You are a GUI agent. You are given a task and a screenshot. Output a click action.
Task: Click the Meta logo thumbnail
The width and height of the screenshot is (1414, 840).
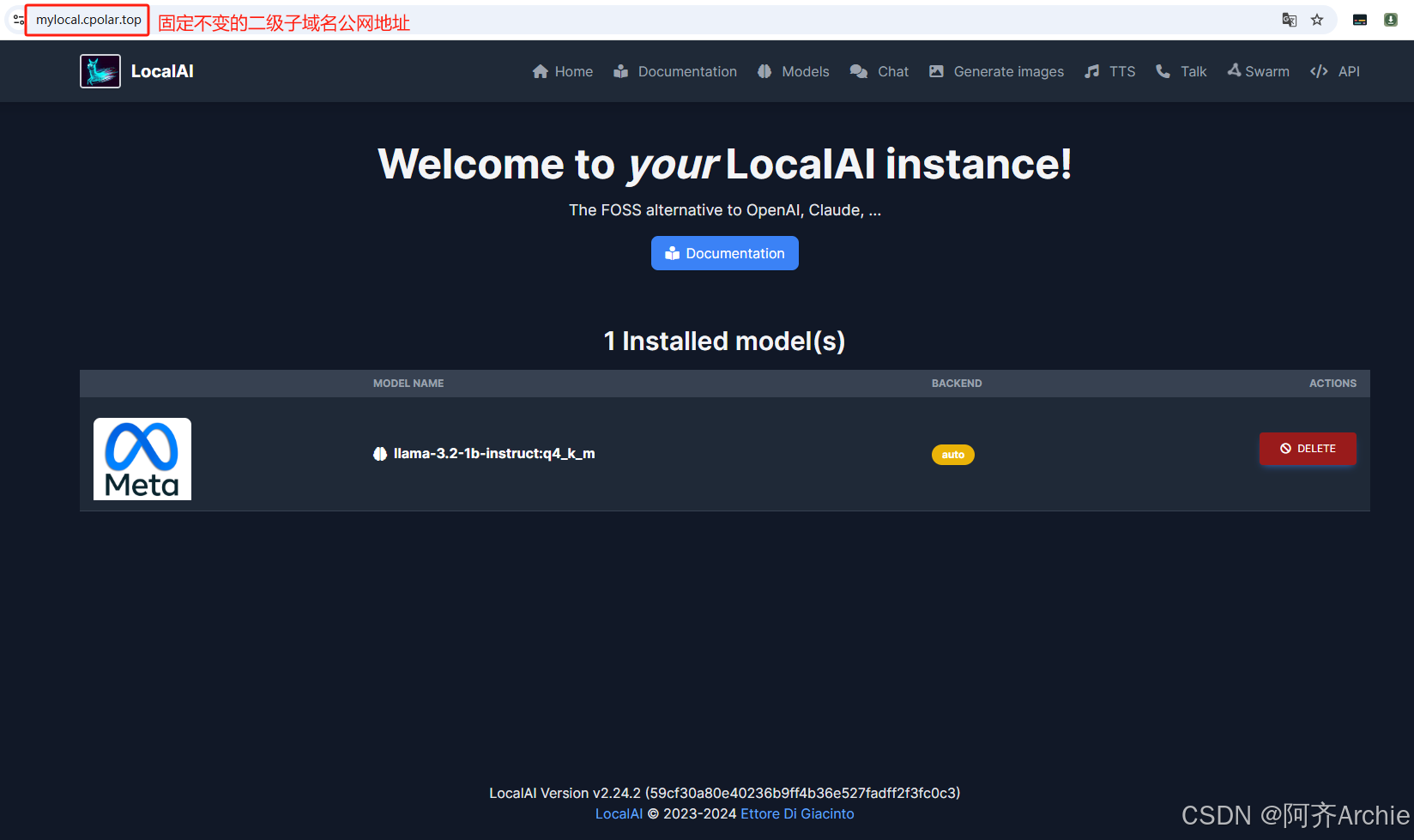tap(142, 459)
